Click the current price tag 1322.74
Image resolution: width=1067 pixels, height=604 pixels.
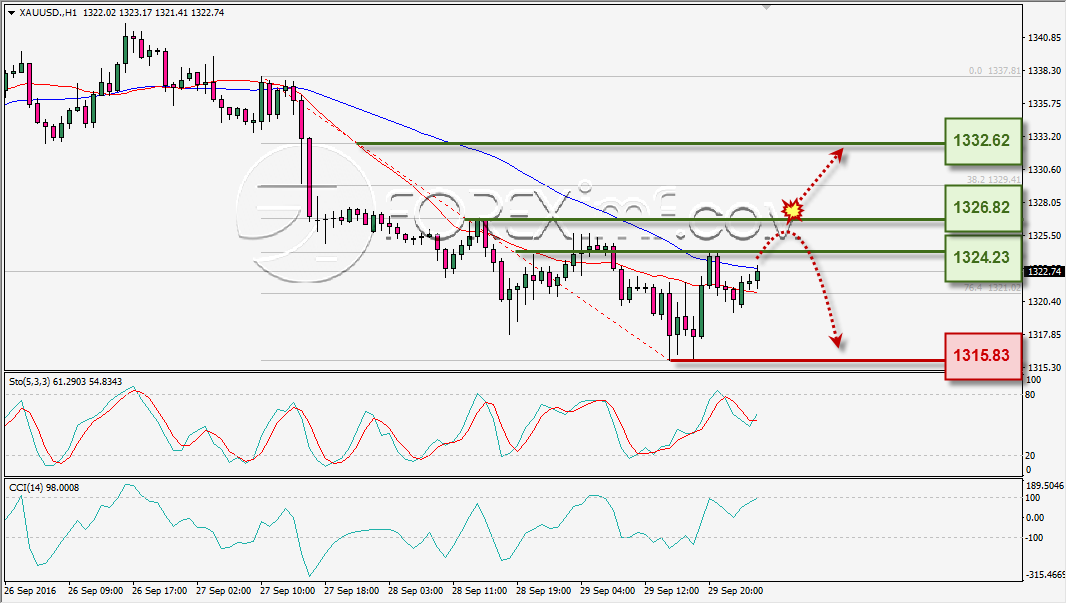[1044, 271]
